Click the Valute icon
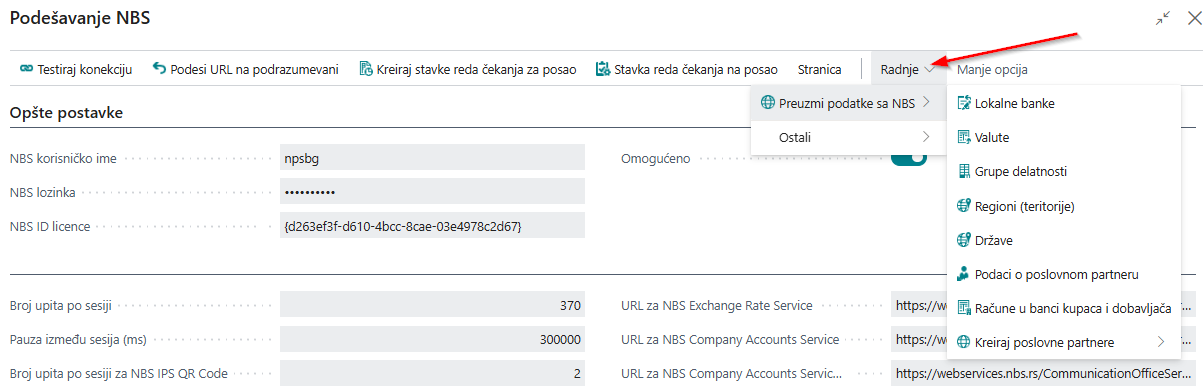The width and height of the screenshot is (1203, 392). point(964,137)
